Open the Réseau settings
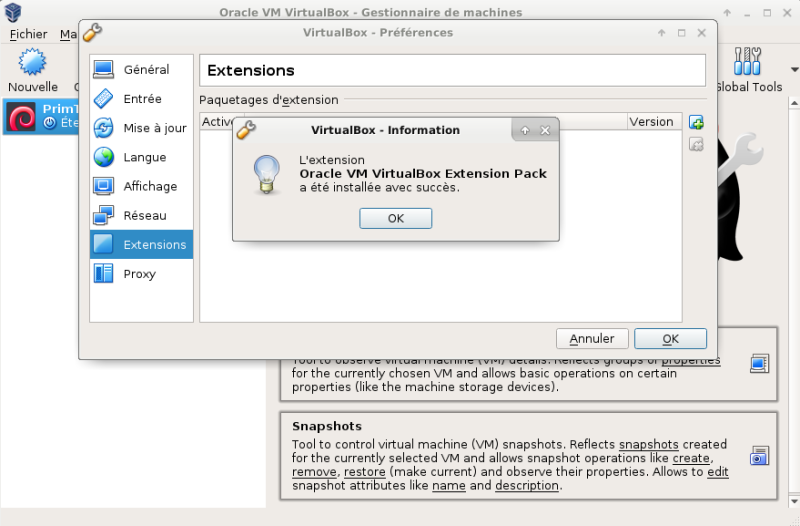This screenshot has width=800, height=526. pos(141,215)
